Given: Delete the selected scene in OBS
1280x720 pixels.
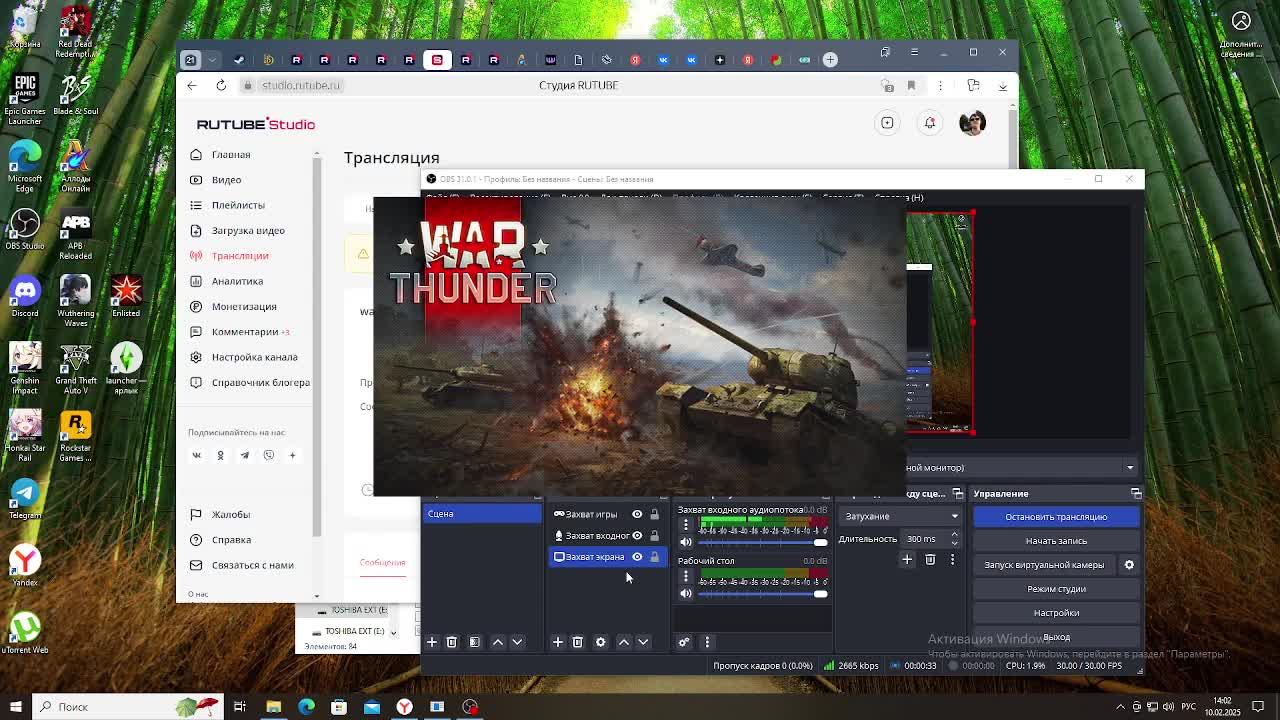Looking at the screenshot, I should 451,642.
